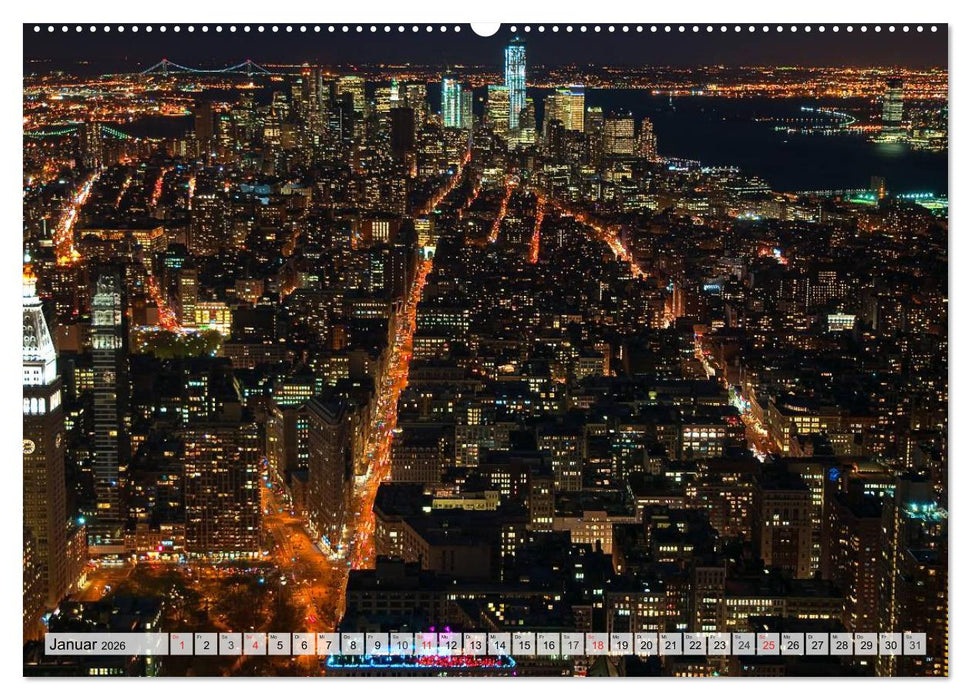971x700 pixels.
Task: Select the red date 25
Action: point(767,645)
